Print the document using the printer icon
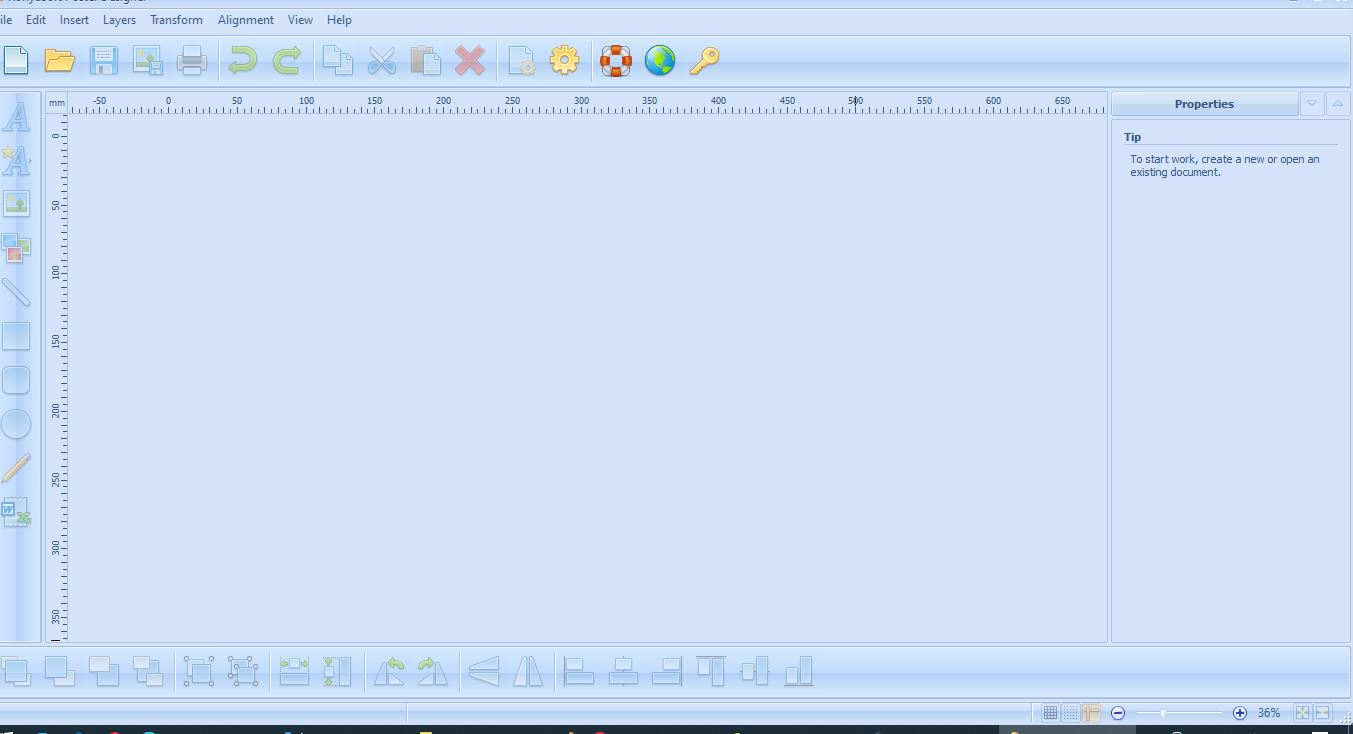Image resolution: width=1353 pixels, height=734 pixels. [191, 60]
